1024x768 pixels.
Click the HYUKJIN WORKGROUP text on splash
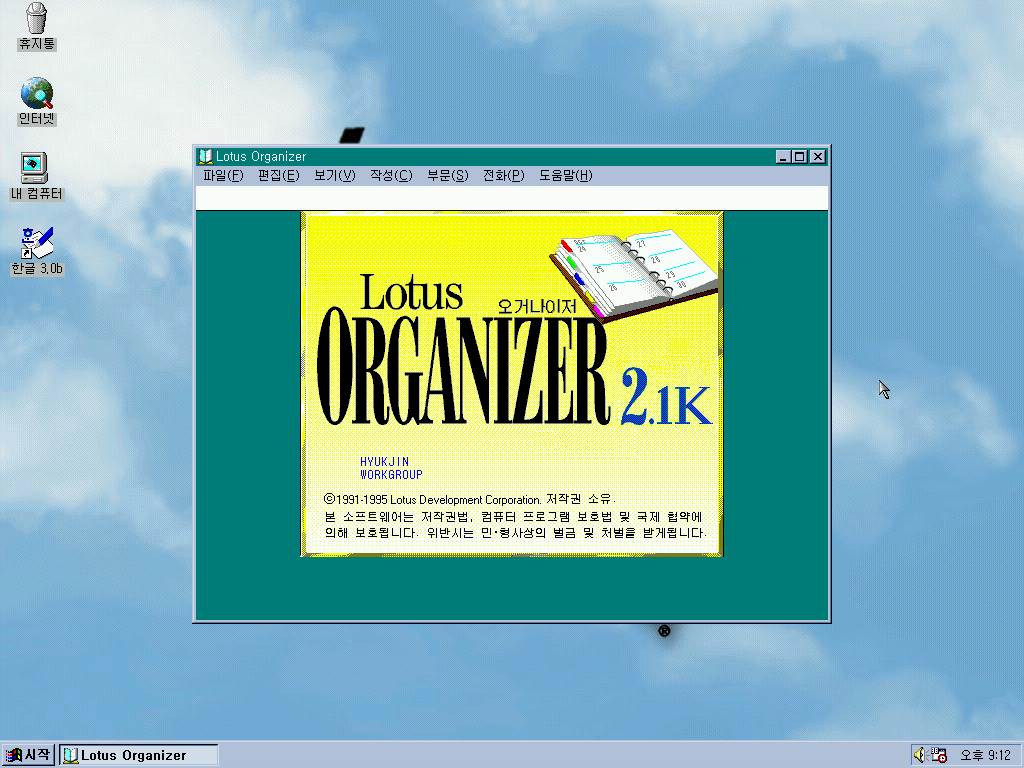click(391, 468)
